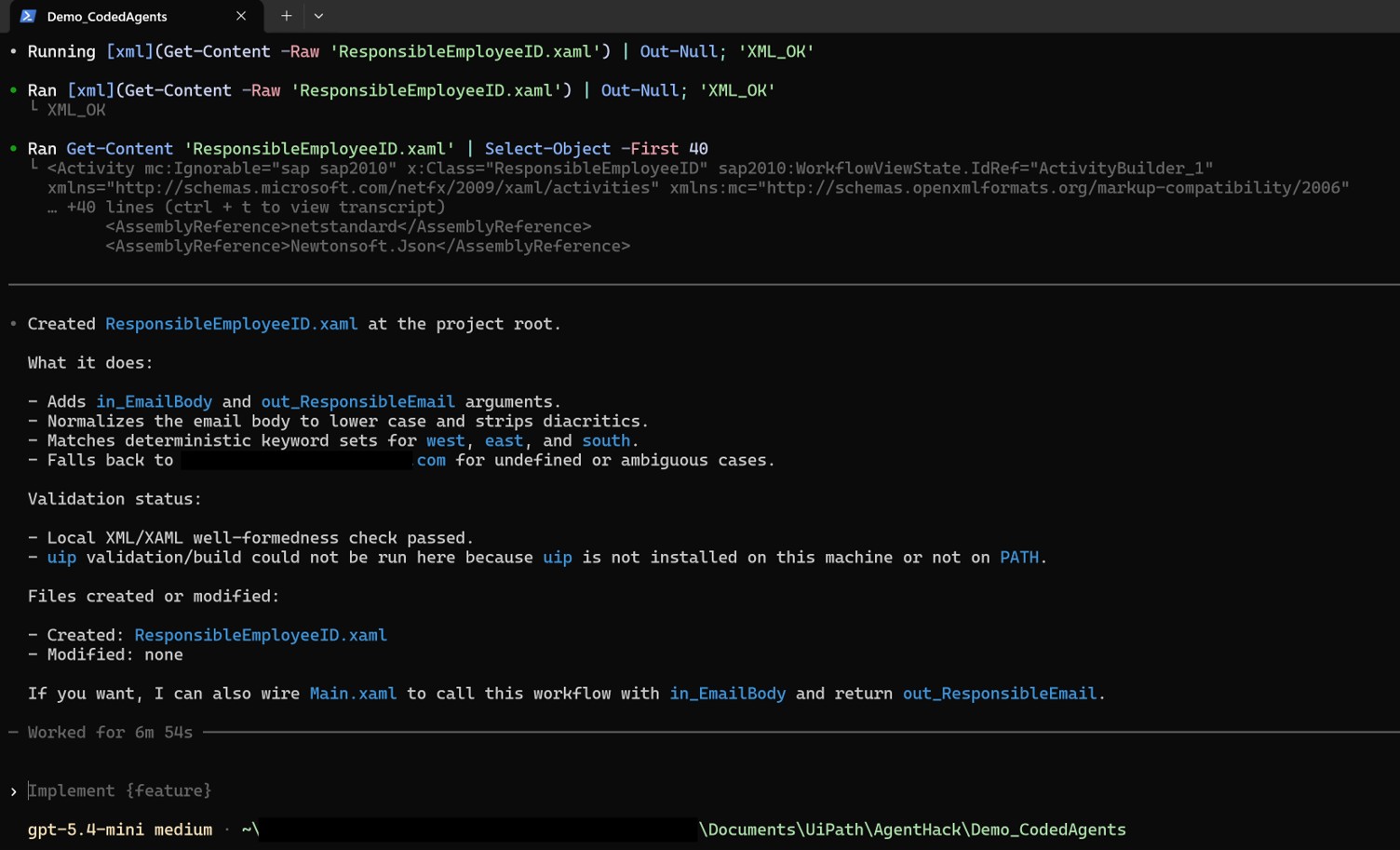This screenshot has width=1400, height=850.
Task: Click the PowerShell icon on the tab
Action: [x=28, y=16]
